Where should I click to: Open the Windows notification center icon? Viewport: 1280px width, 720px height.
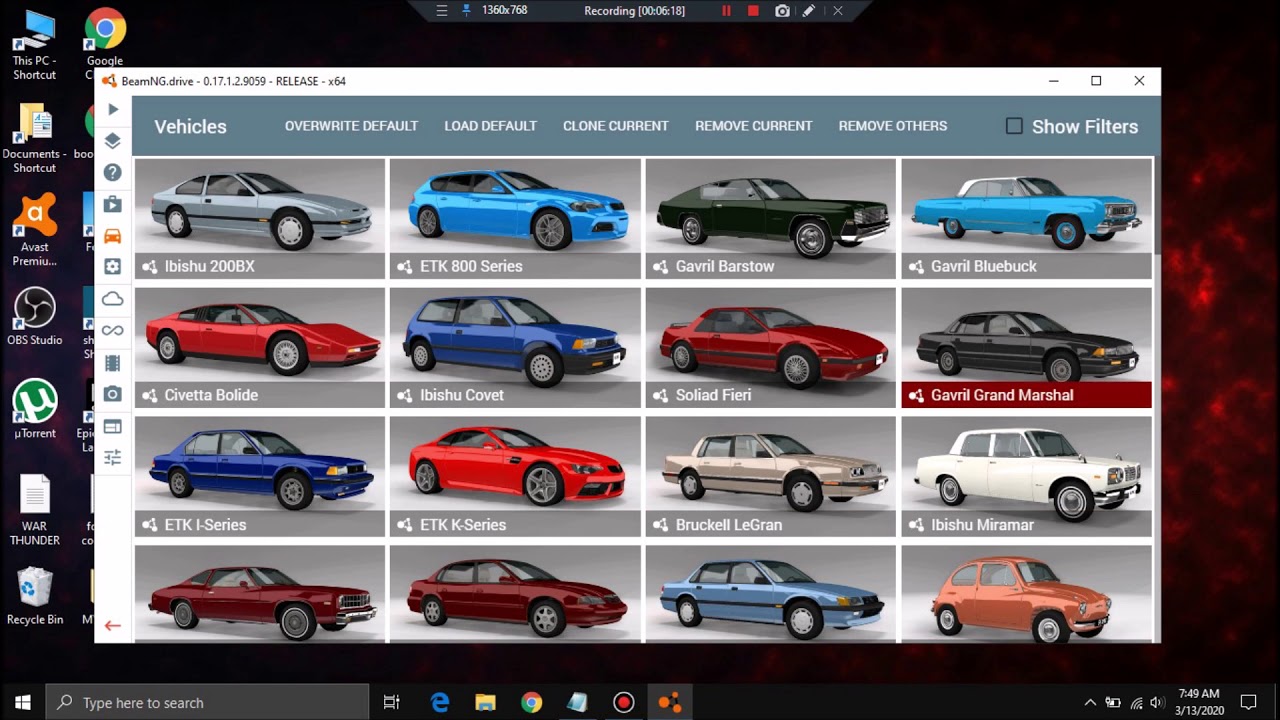(1248, 702)
